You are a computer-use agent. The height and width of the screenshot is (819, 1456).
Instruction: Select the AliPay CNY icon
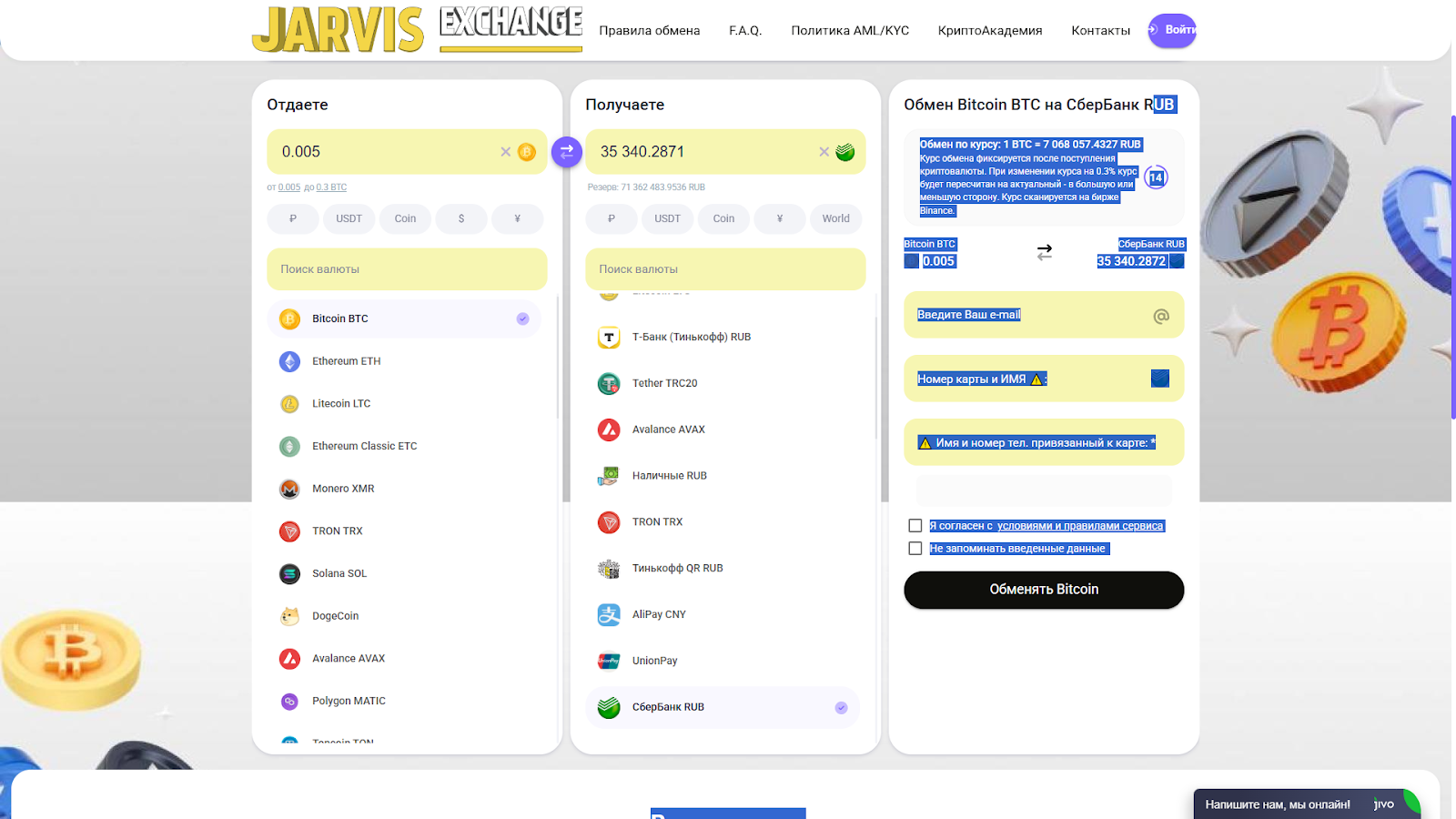[x=609, y=615]
